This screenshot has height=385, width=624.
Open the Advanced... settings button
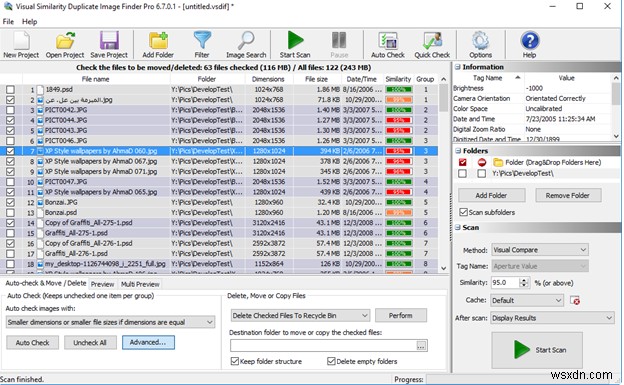pos(148,342)
